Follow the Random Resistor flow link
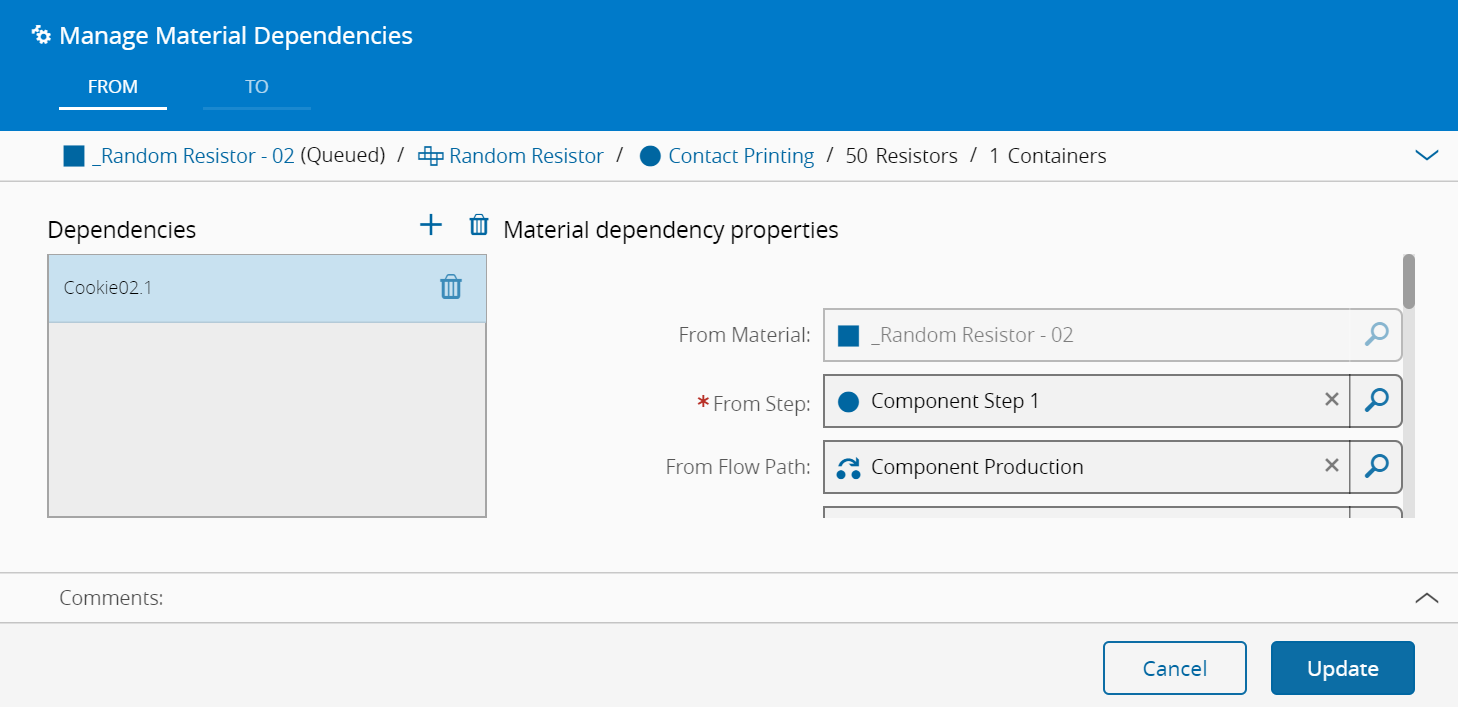This screenshot has height=707, width=1458. [526, 156]
